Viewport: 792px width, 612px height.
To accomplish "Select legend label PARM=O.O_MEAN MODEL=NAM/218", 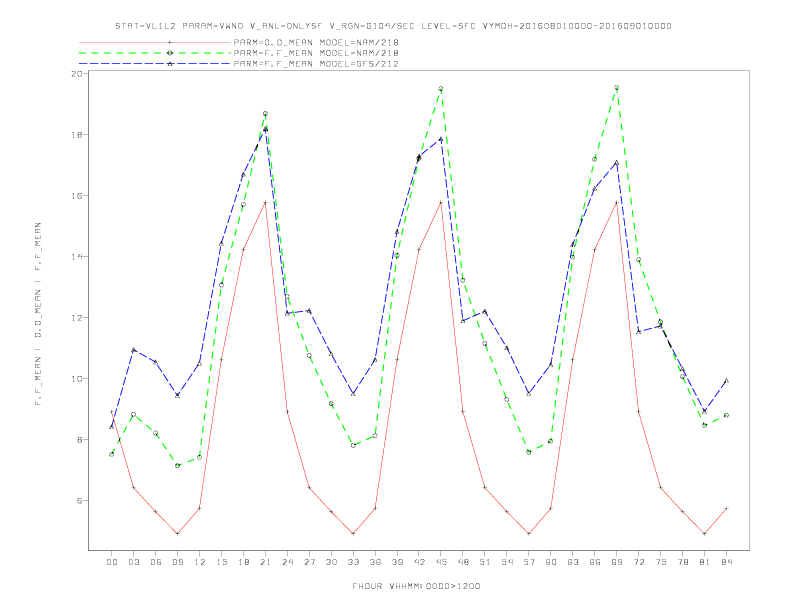I will 316,42.
